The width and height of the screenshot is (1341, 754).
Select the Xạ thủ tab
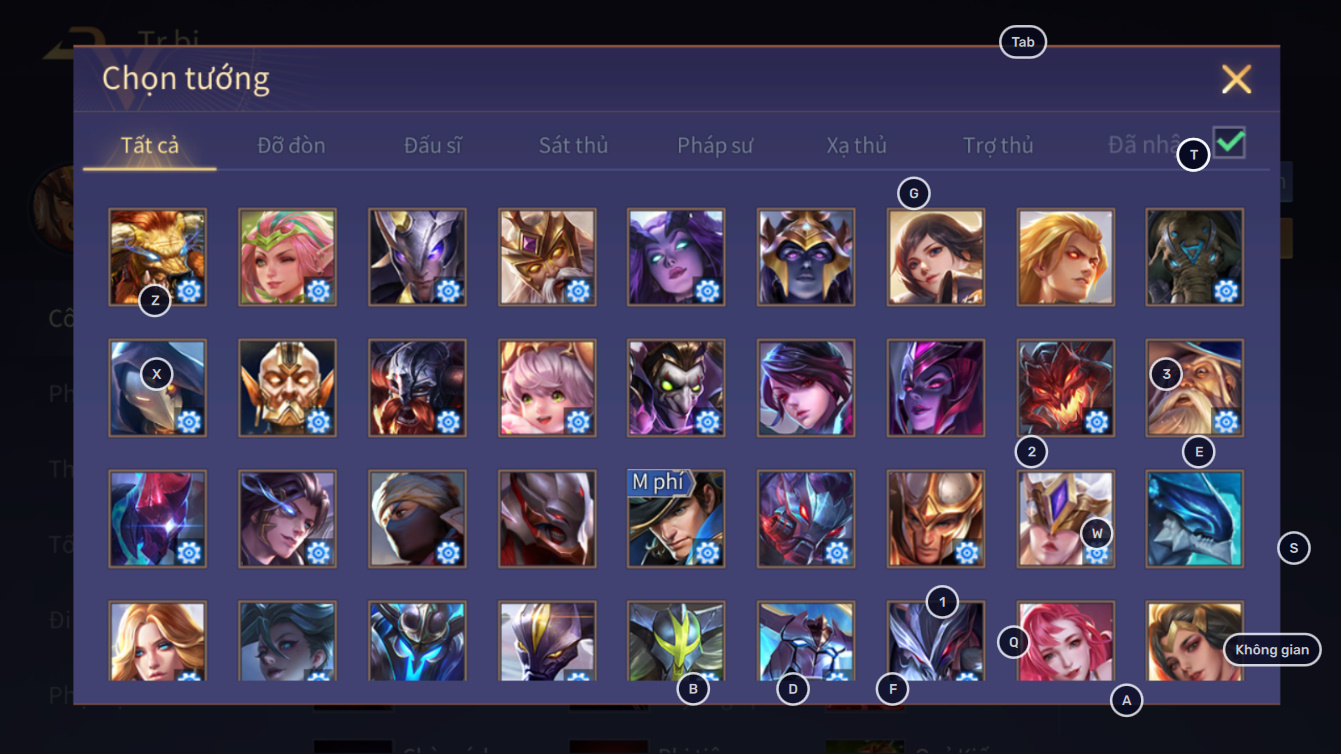[x=856, y=145]
